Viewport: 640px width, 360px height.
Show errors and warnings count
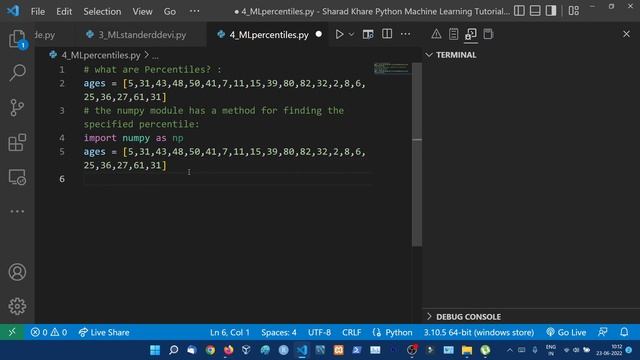tap(49, 332)
